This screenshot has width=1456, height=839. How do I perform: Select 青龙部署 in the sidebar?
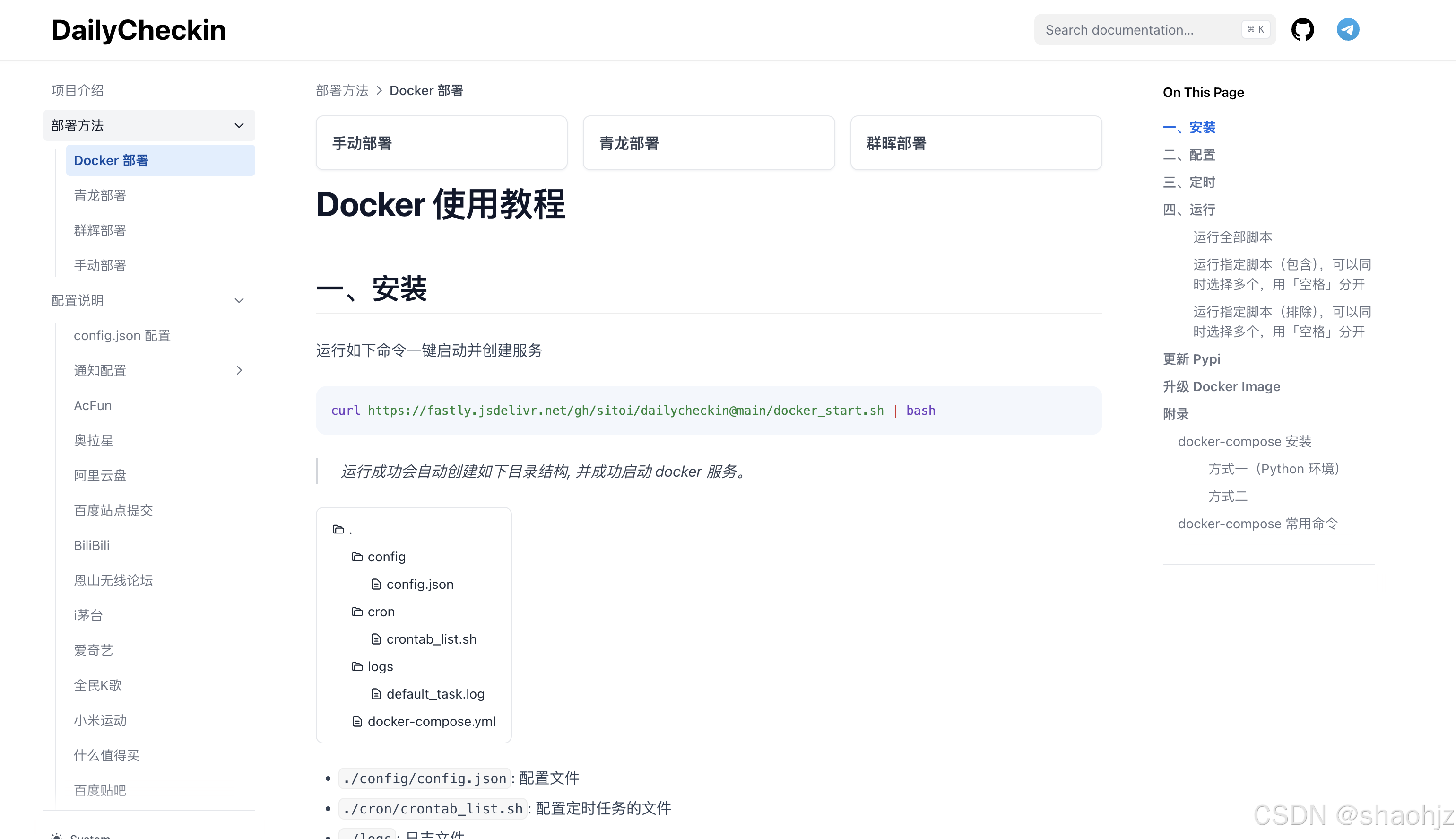(x=99, y=195)
